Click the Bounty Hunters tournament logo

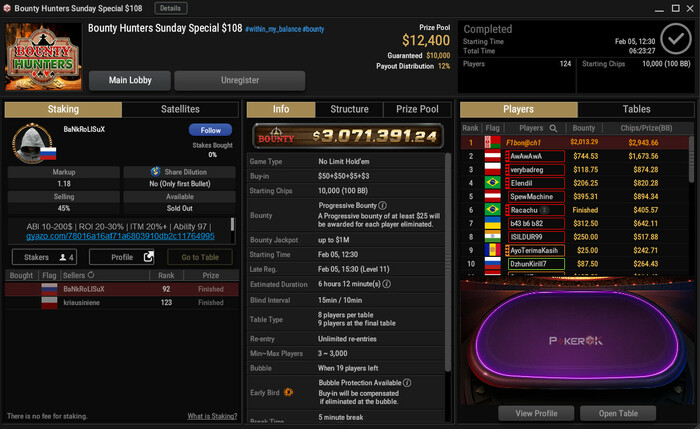pos(43,57)
